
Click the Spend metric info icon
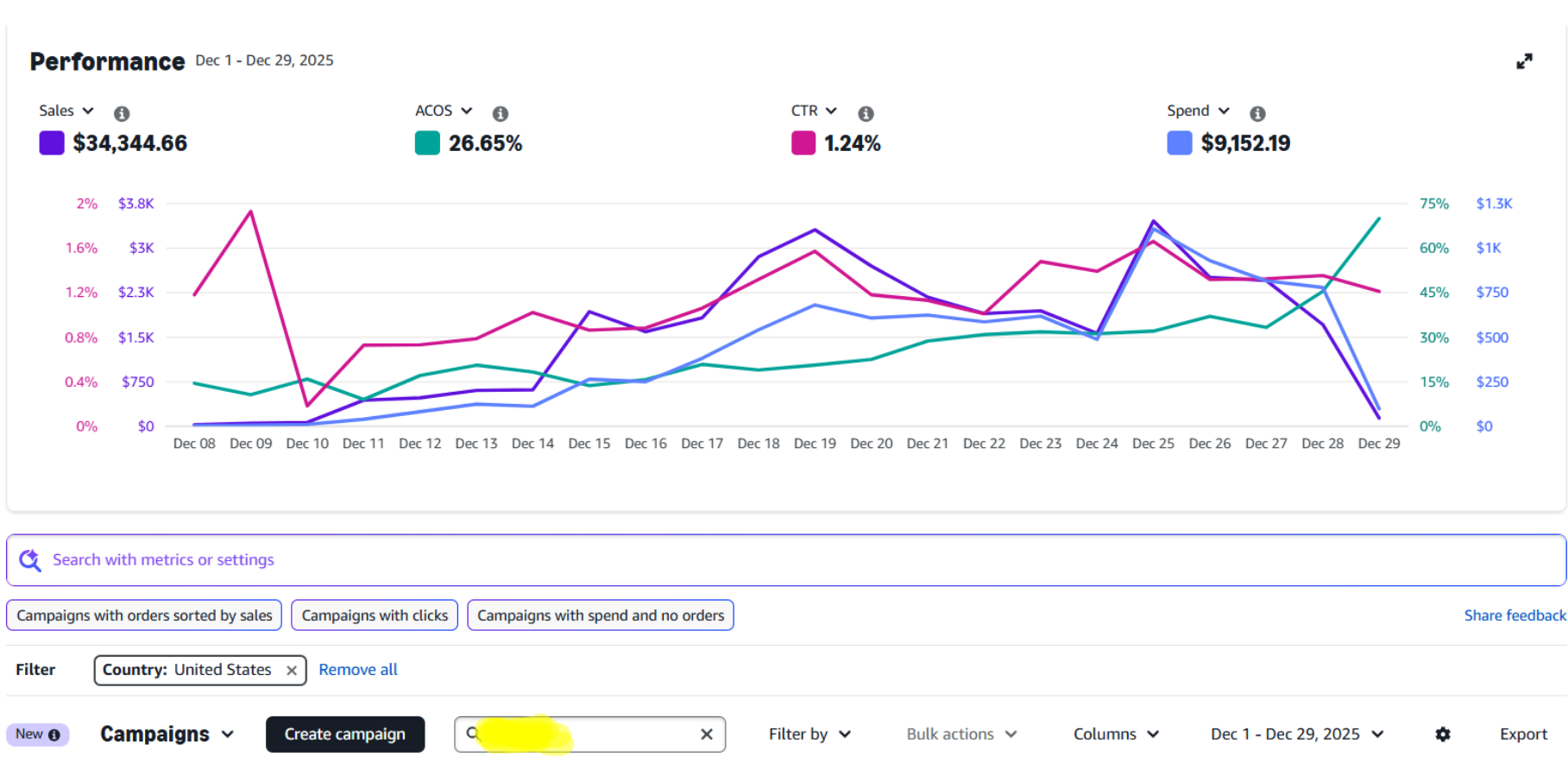coord(1257,113)
